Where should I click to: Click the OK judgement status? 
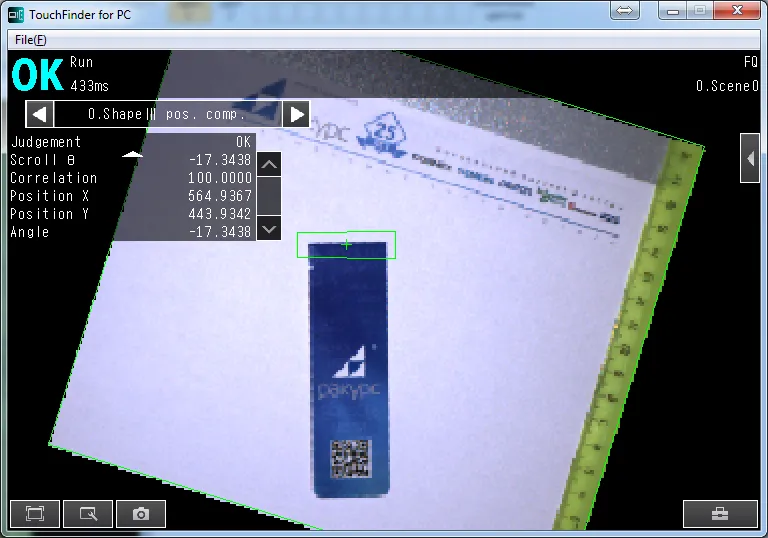[x=38, y=75]
